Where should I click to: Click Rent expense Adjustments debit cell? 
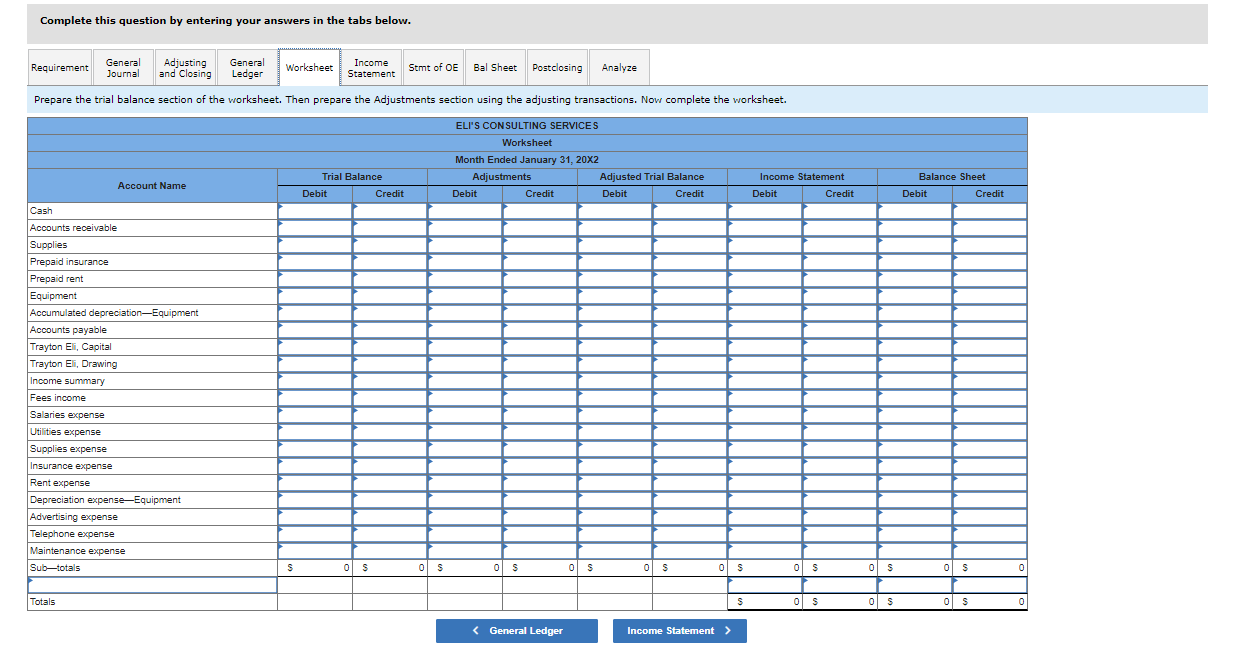465,483
